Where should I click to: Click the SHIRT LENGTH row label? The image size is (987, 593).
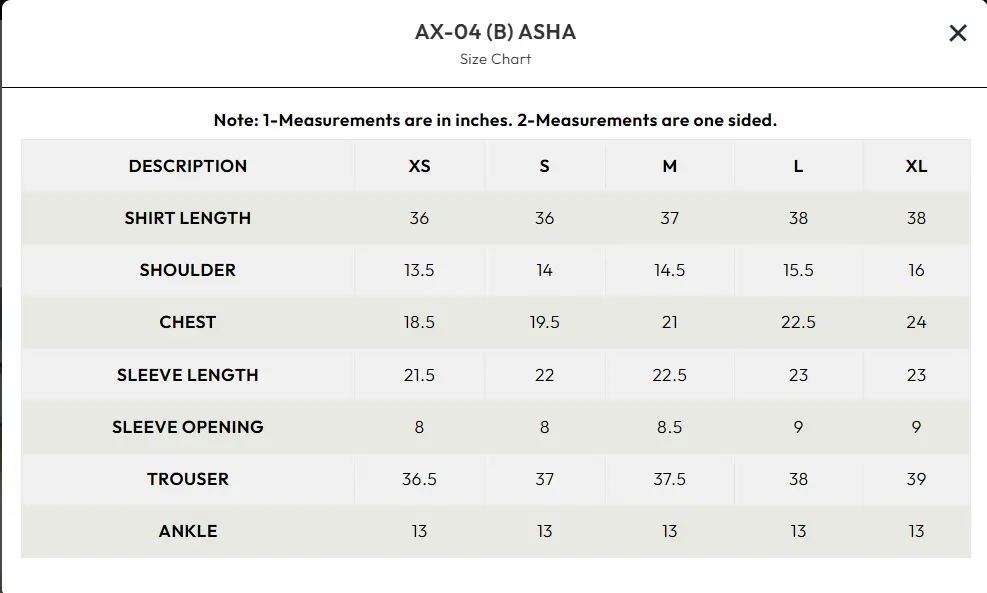(188, 218)
